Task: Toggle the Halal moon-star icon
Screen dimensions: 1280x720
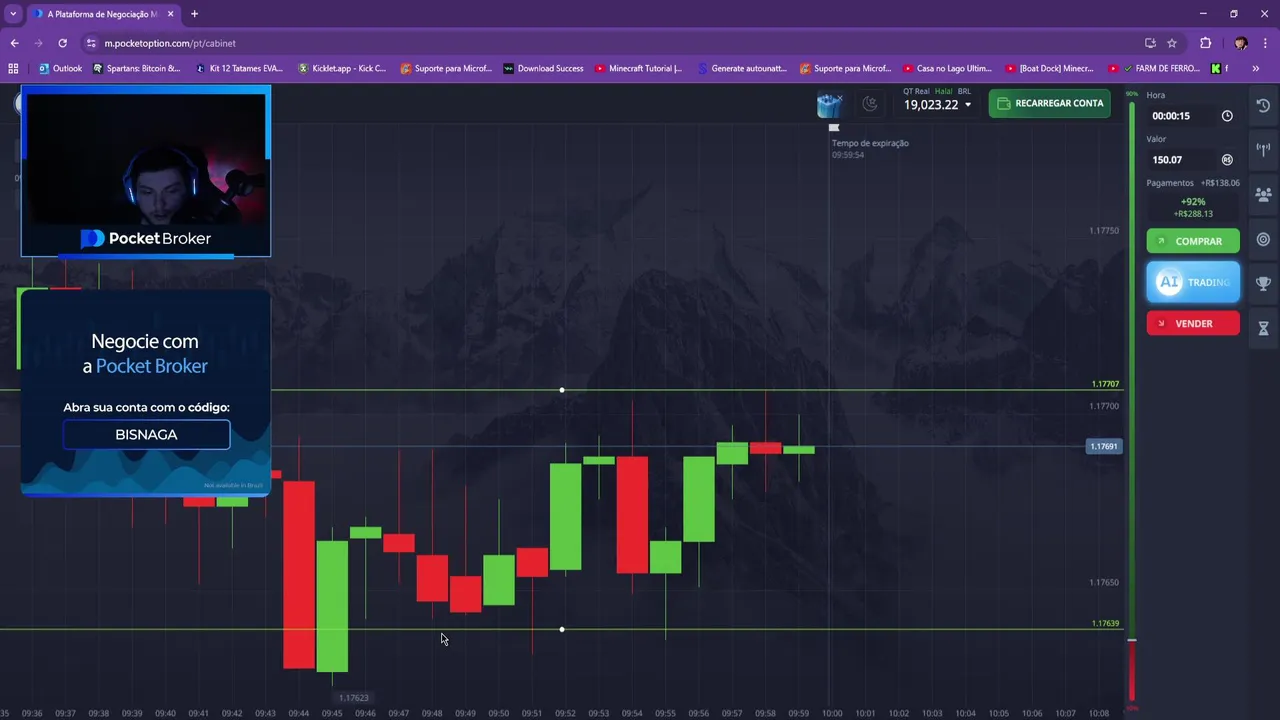Action: pos(870,103)
